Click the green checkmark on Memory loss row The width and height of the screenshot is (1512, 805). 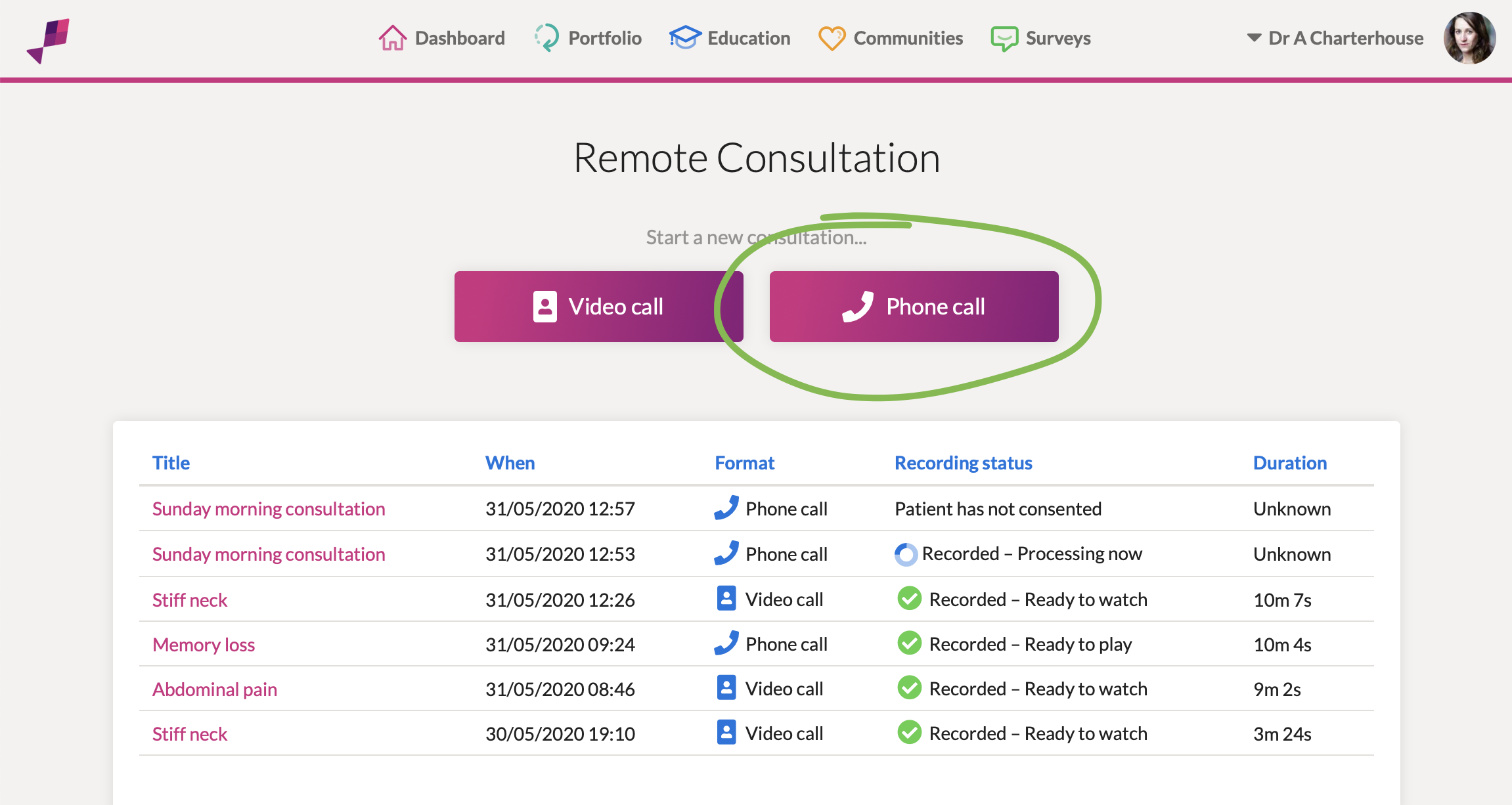click(910, 643)
